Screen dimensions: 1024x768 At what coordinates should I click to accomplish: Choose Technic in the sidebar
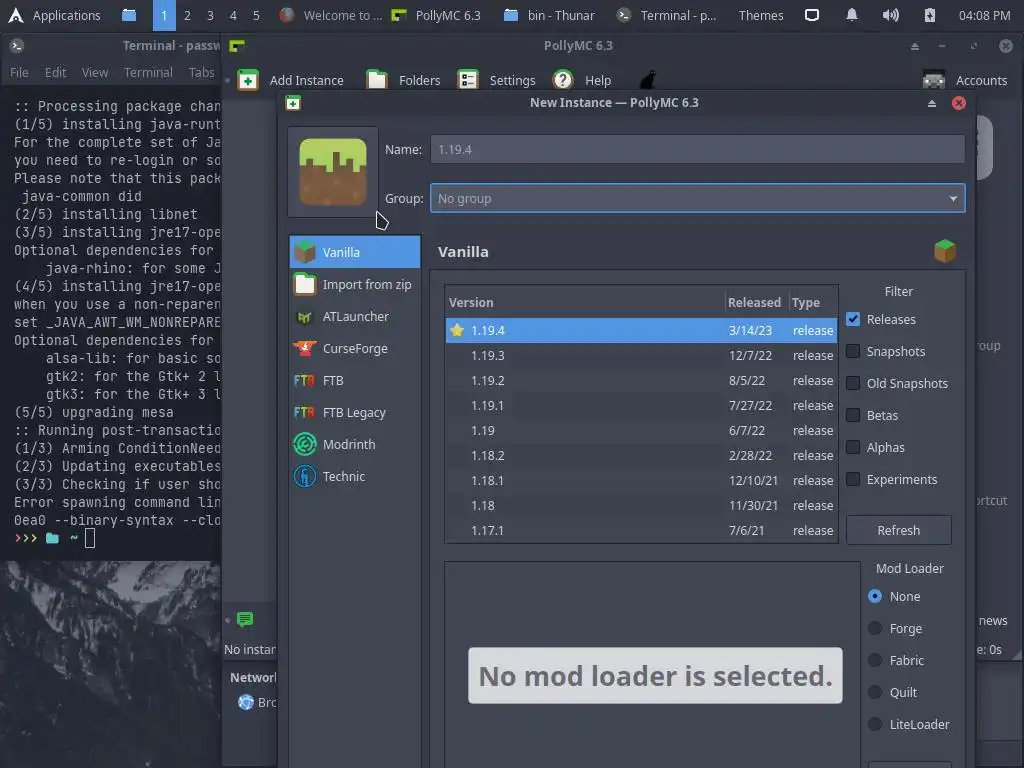coord(355,476)
